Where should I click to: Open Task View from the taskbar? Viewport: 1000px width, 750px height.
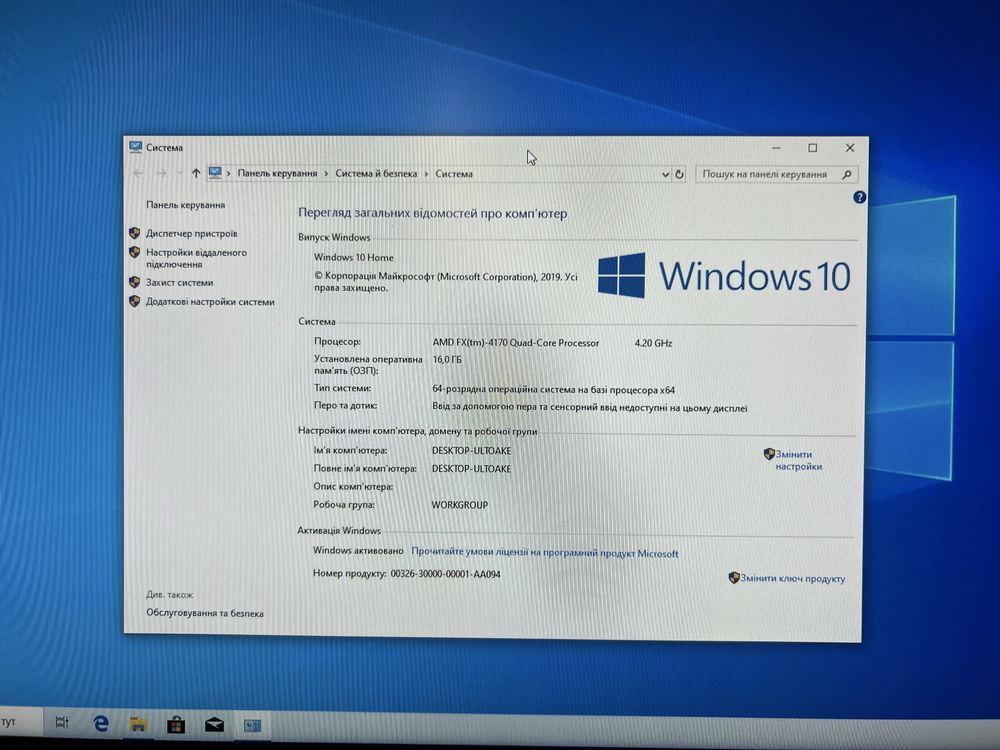[x=62, y=722]
